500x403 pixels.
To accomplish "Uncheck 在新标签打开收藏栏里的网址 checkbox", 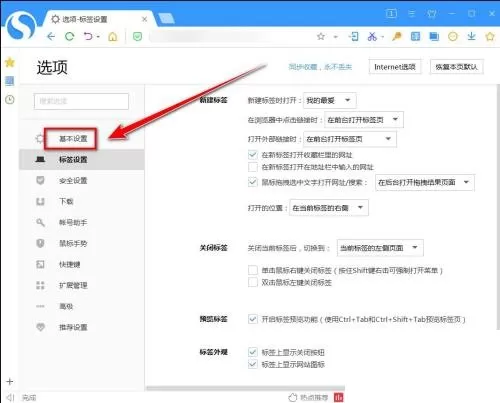I will click(x=253, y=155).
